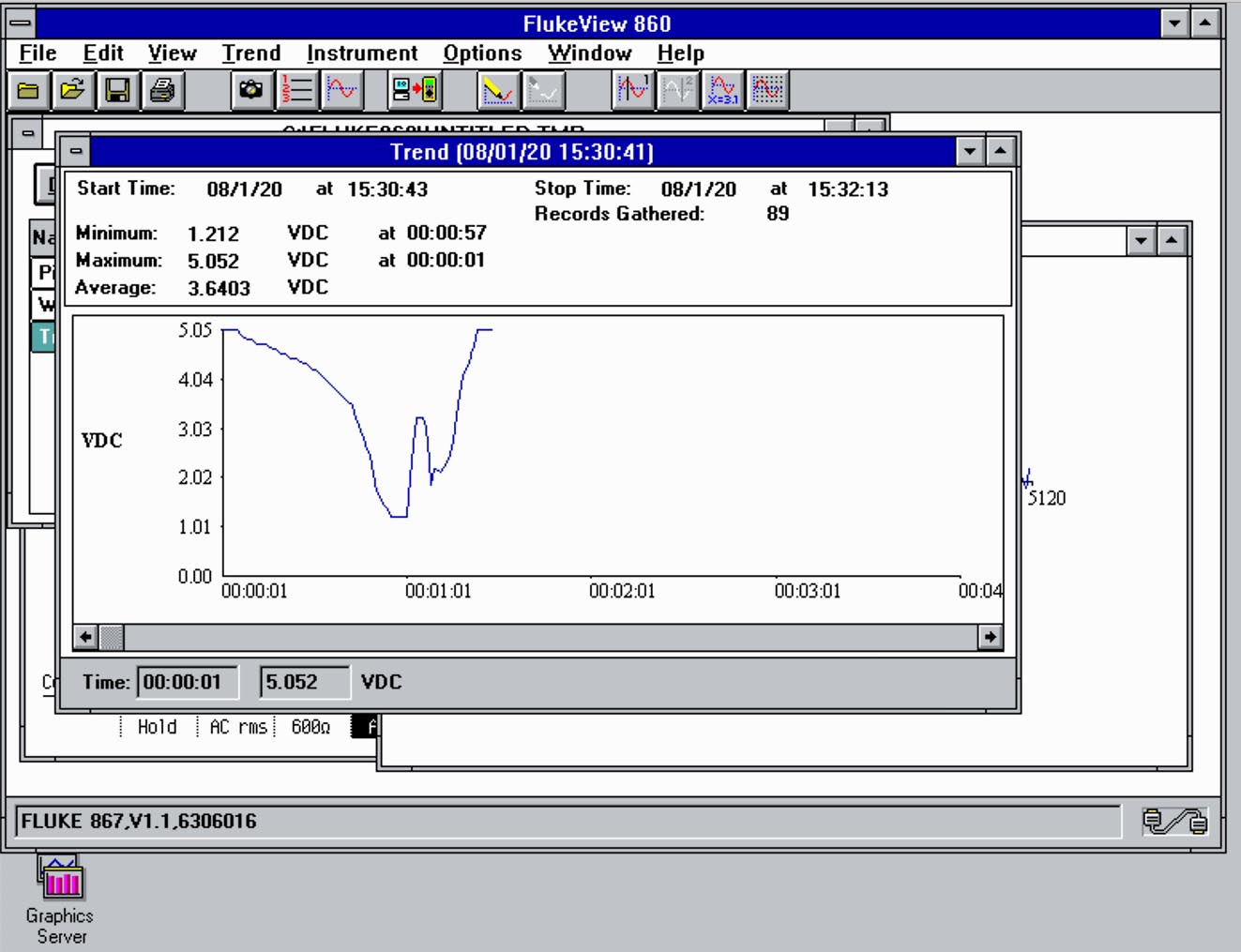Open the Trend menu
Screen dimensions: 1241x952
[250, 53]
